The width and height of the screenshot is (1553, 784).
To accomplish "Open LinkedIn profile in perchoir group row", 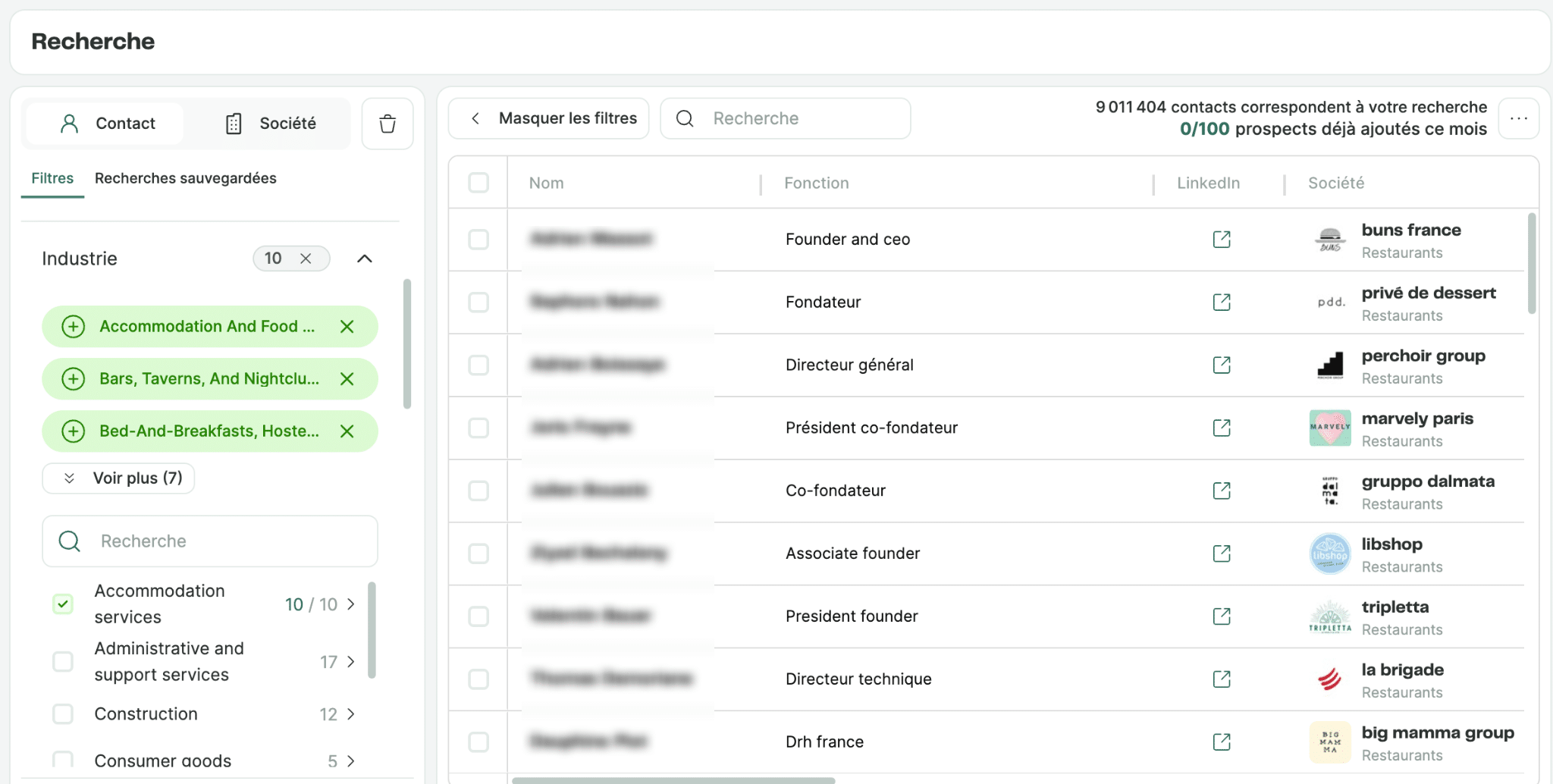I will [x=1222, y=365].
